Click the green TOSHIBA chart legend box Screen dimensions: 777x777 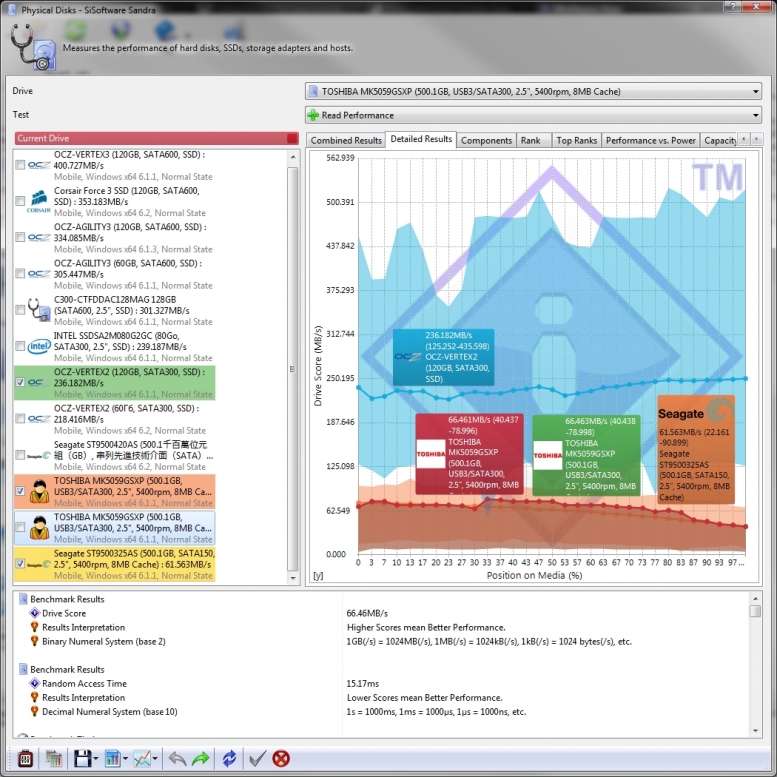(x=586, y=455)
